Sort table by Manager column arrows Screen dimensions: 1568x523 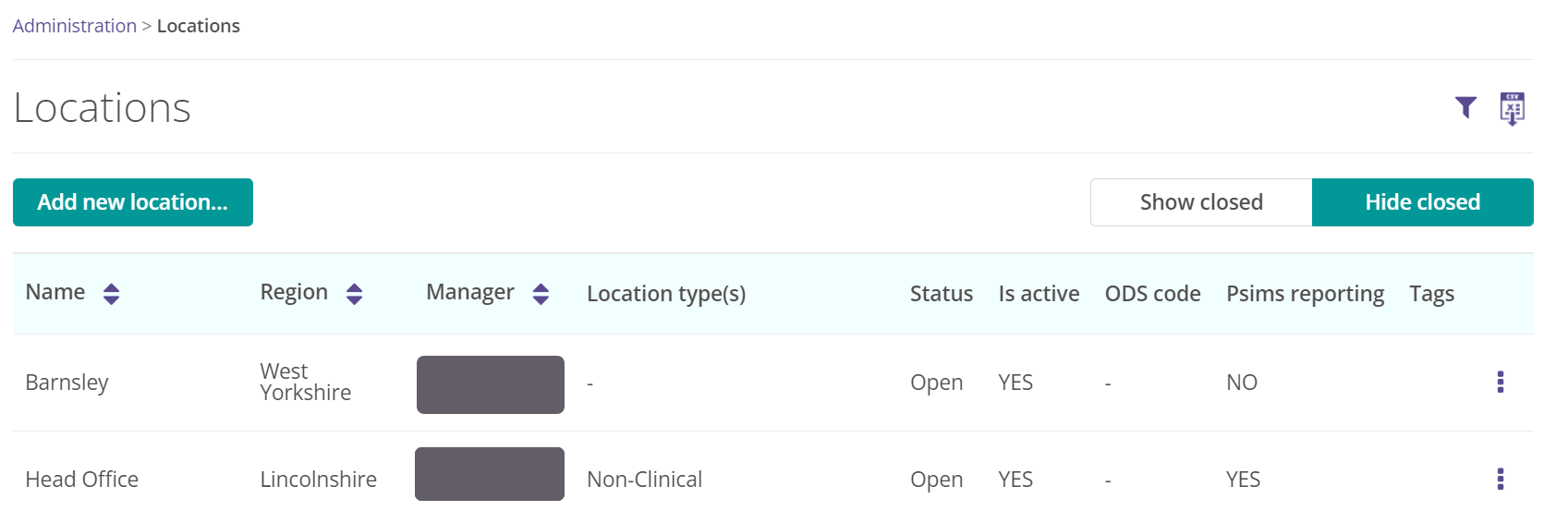tap(541, 294)
